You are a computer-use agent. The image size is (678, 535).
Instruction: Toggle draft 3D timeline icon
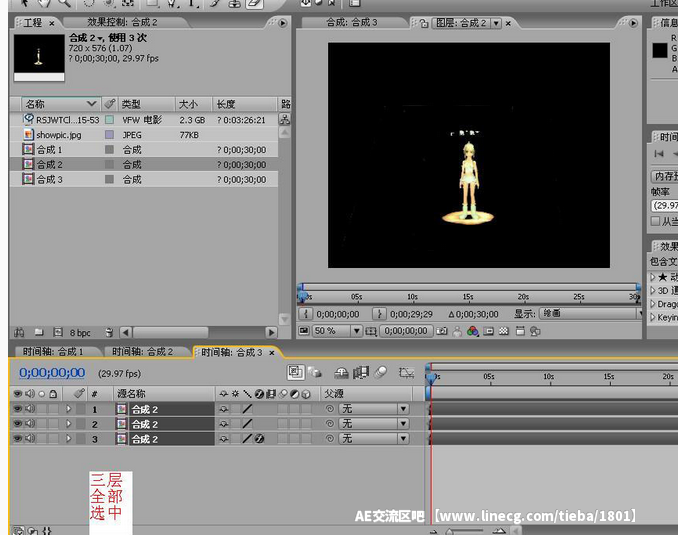click(x=315, y=372)
